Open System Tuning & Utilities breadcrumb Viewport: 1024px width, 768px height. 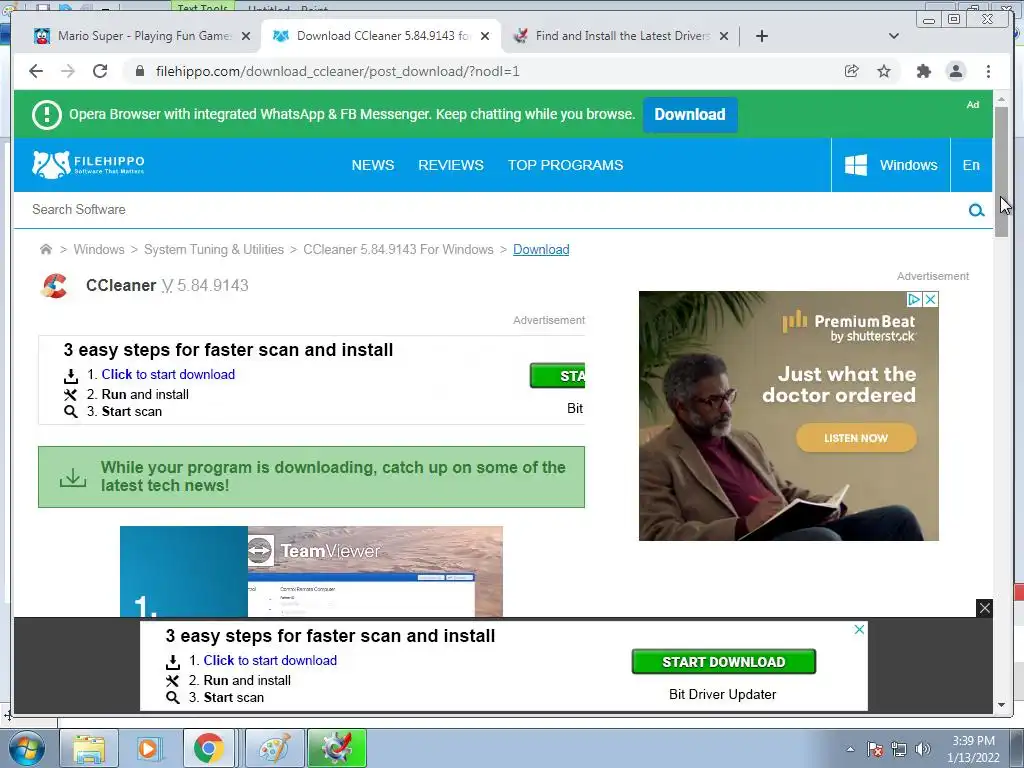click(x=214, y=249)
